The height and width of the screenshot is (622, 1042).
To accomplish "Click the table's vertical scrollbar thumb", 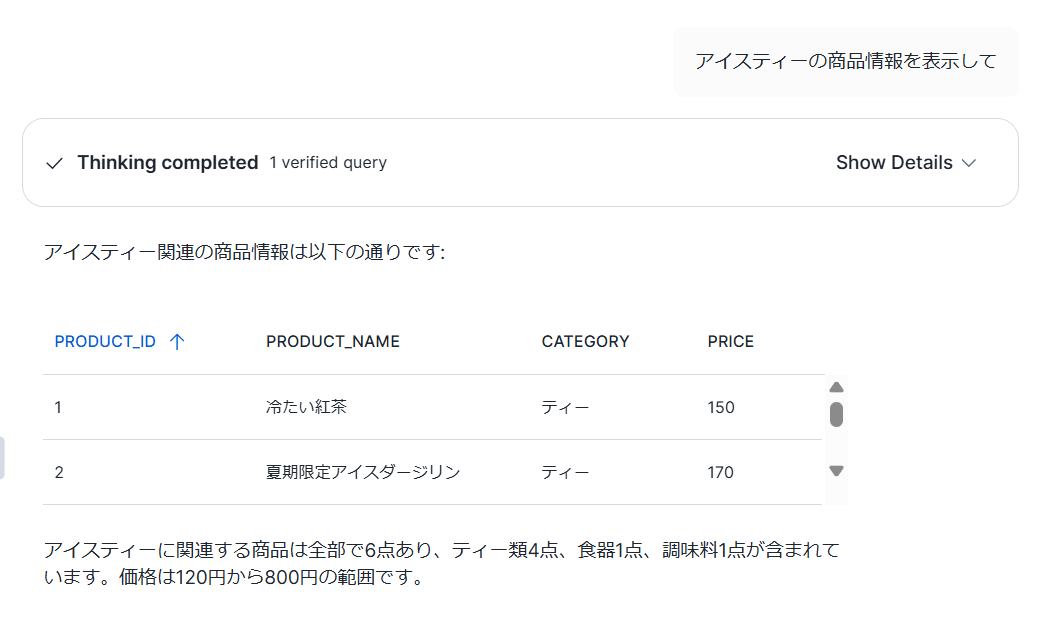I will pos(837,414).
